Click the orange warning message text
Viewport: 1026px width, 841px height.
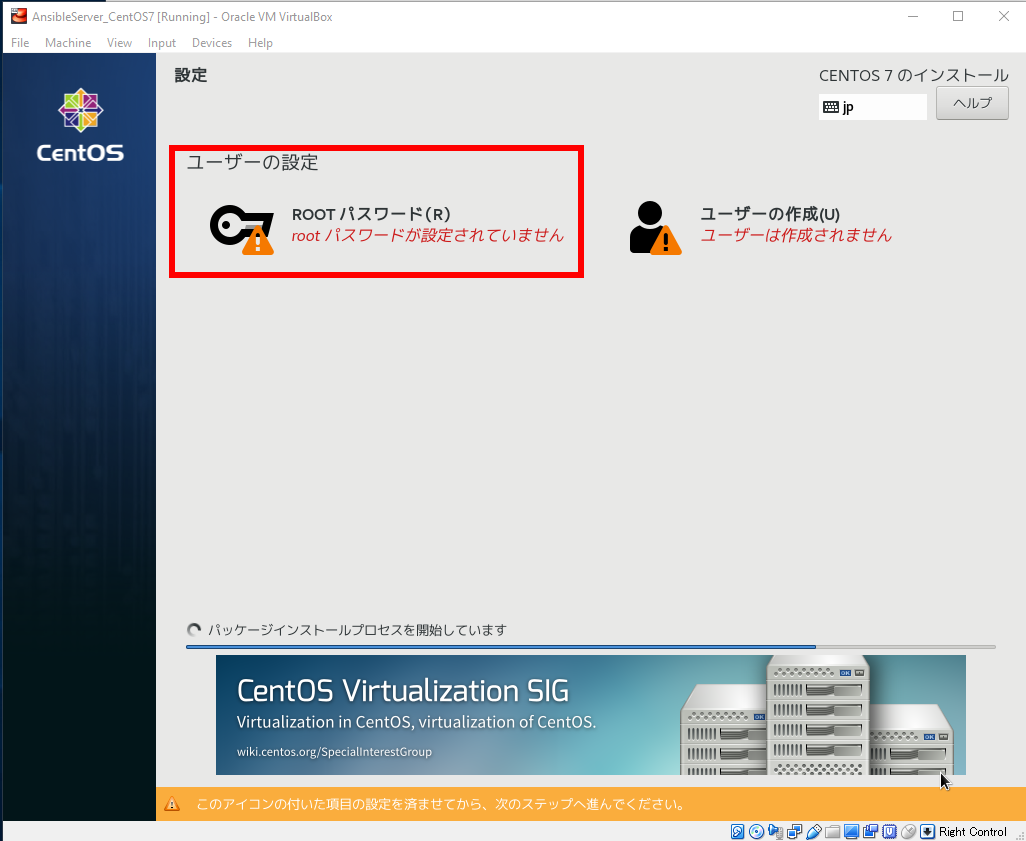point(441,804)
